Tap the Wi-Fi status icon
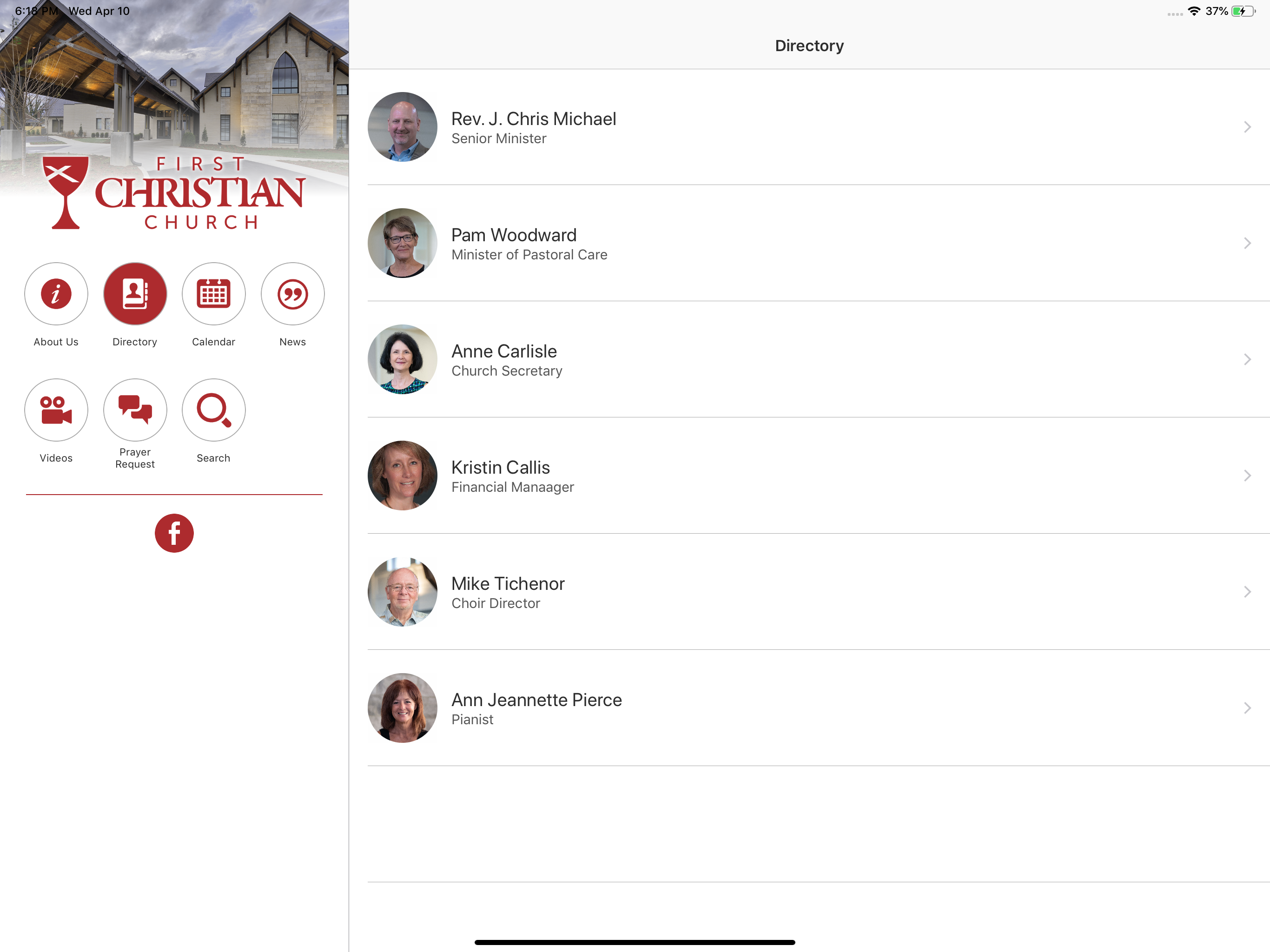This screenshot has width=1270, height=952. 1194,11
